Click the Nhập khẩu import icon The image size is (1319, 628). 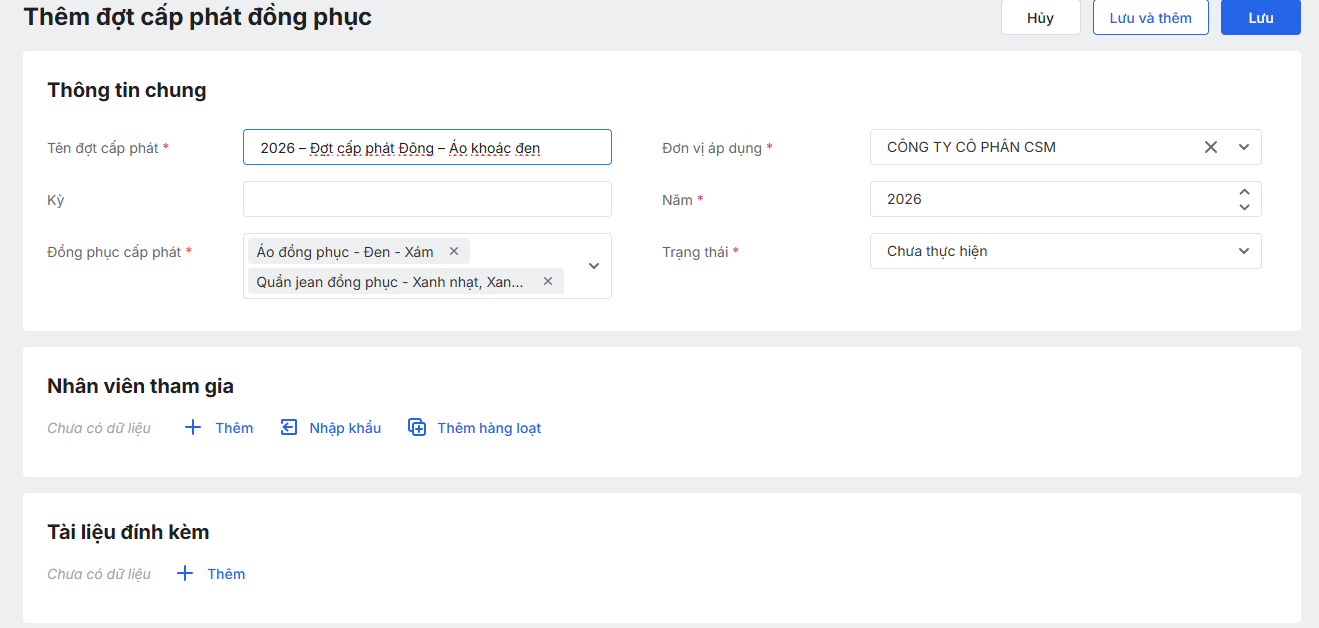(289, 428)
